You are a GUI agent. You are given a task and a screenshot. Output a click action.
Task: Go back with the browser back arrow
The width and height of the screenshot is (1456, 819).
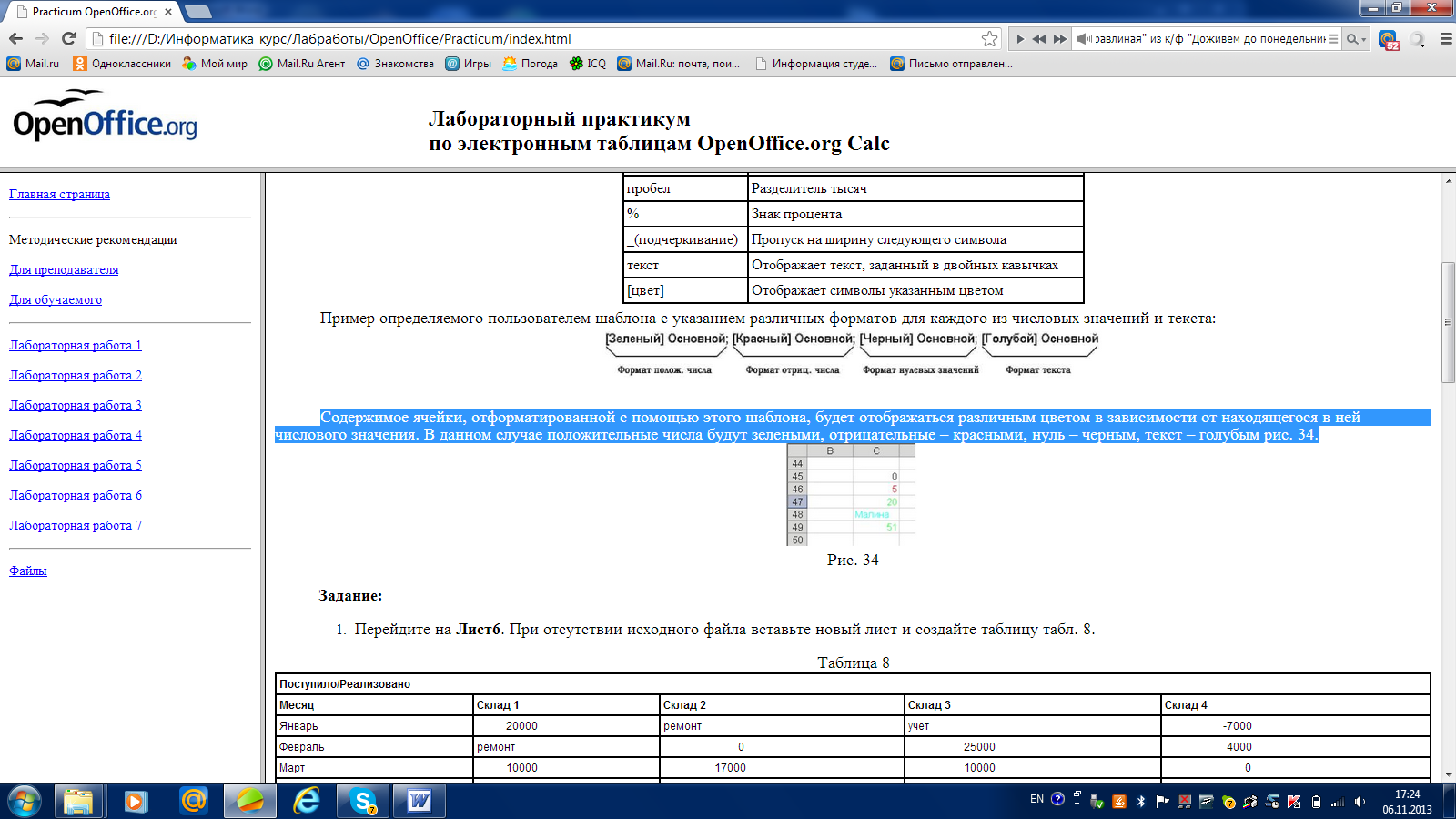tap(15, 39)
